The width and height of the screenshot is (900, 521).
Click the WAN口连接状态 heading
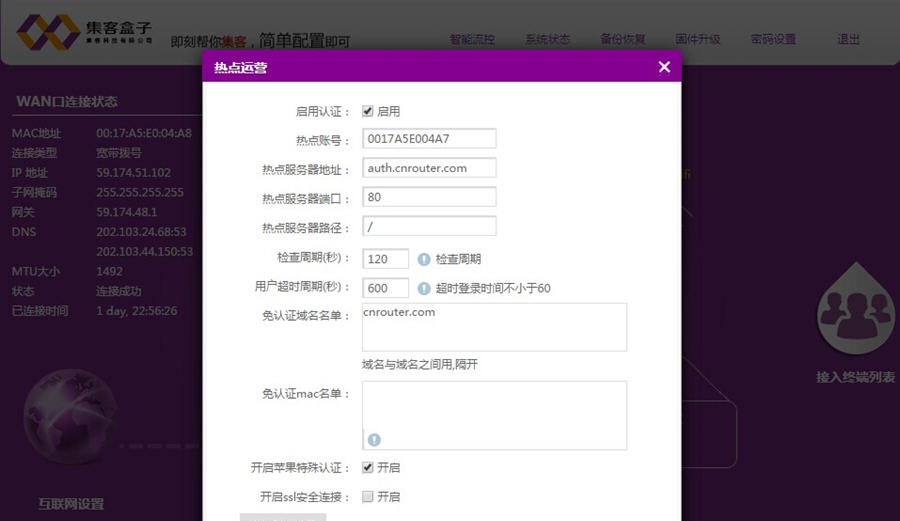click(x=67, y=102)
